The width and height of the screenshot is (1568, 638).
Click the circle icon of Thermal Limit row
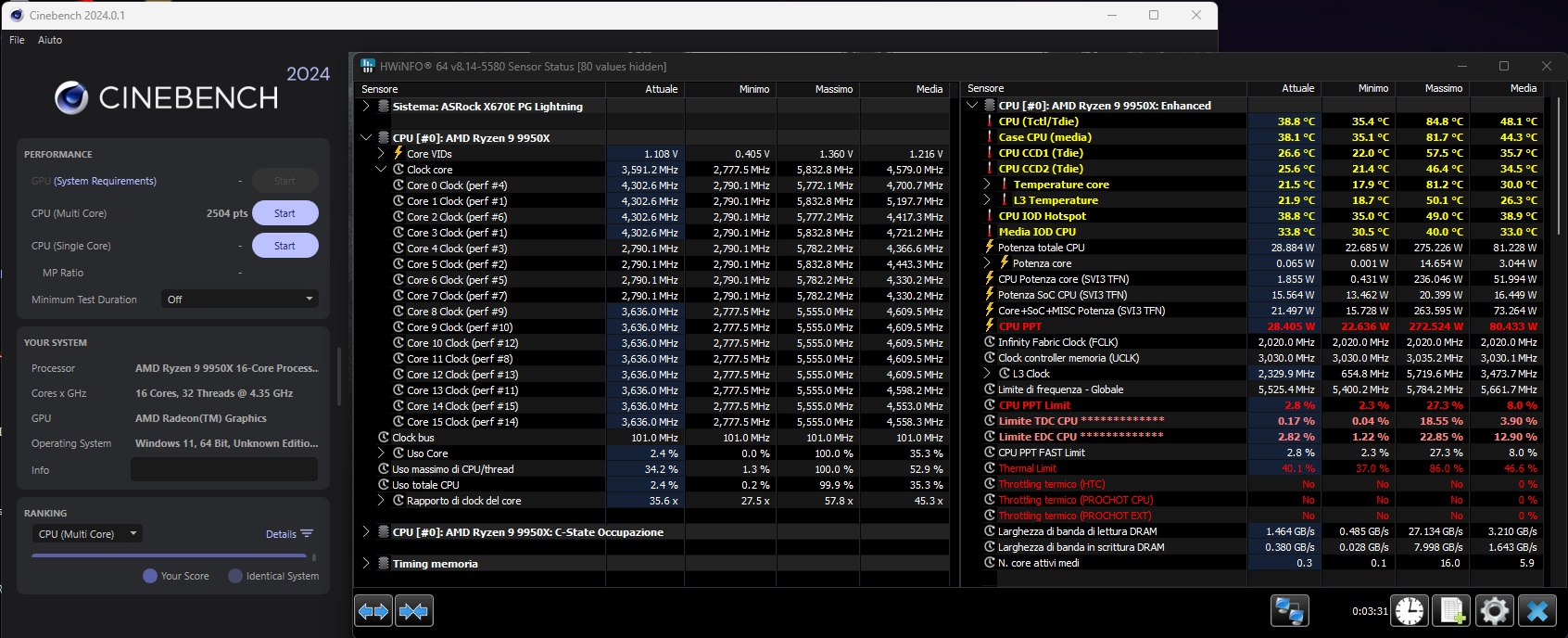pos(990,467)
